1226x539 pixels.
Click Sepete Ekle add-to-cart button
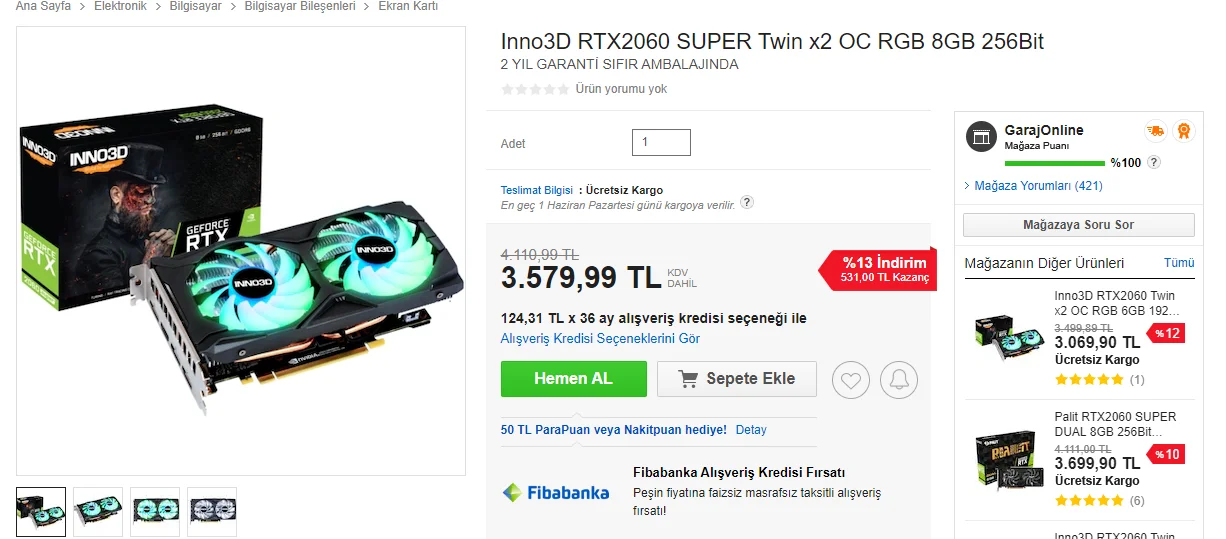(x=737, y=379)
